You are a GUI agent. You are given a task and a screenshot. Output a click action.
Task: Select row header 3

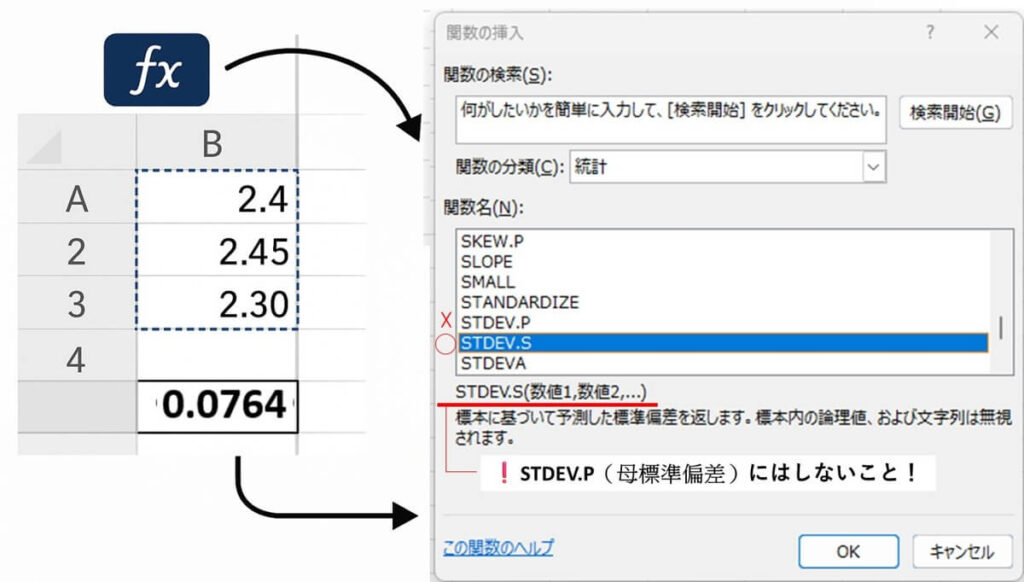[x=77, y=303]
